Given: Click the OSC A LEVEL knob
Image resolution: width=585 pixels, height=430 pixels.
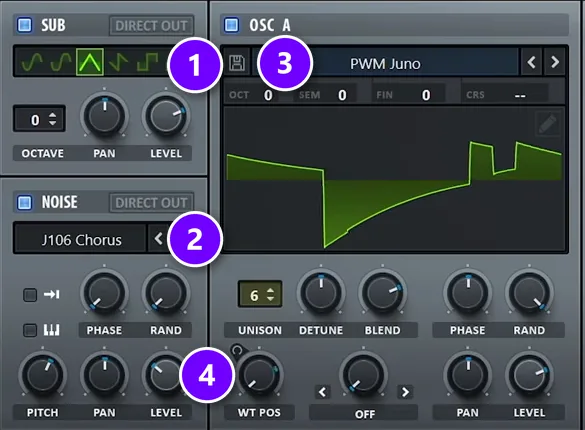Looking at the screenshot, I should tap(529, 375).
